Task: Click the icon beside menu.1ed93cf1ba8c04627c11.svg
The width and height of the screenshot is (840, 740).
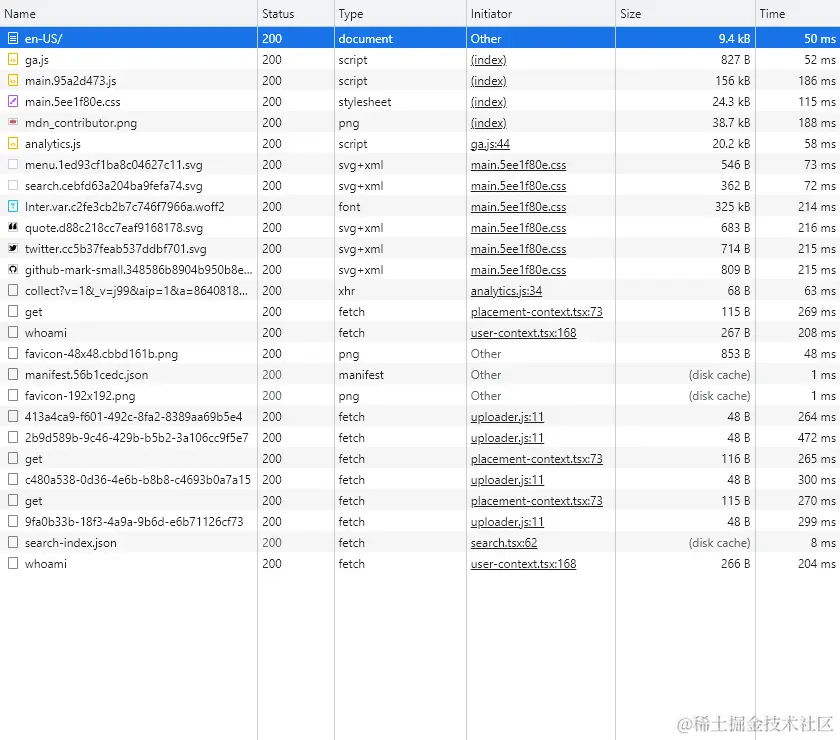Action: tap(13, 164)
